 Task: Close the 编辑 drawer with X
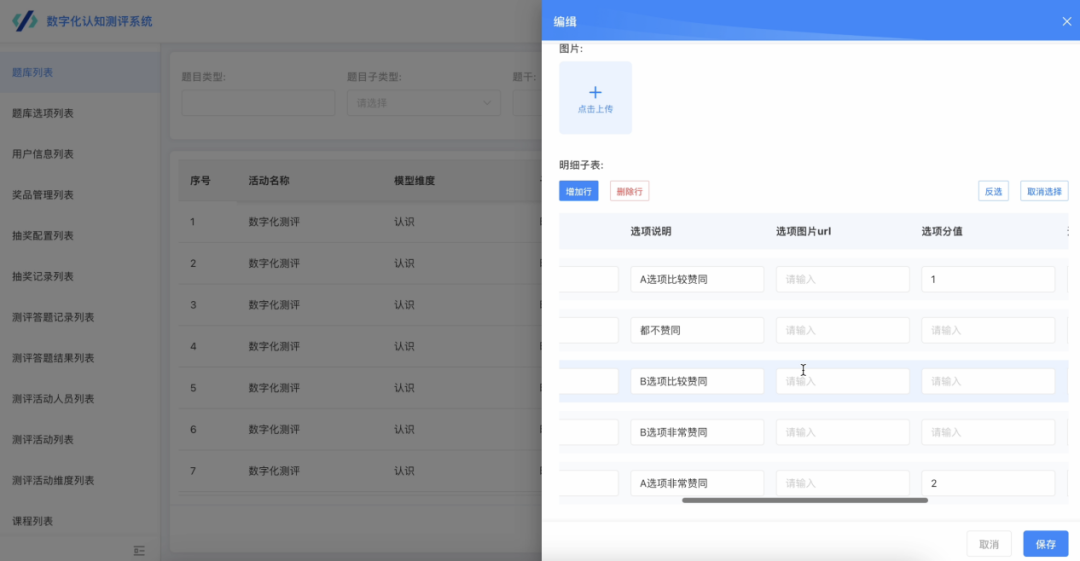1066,21
